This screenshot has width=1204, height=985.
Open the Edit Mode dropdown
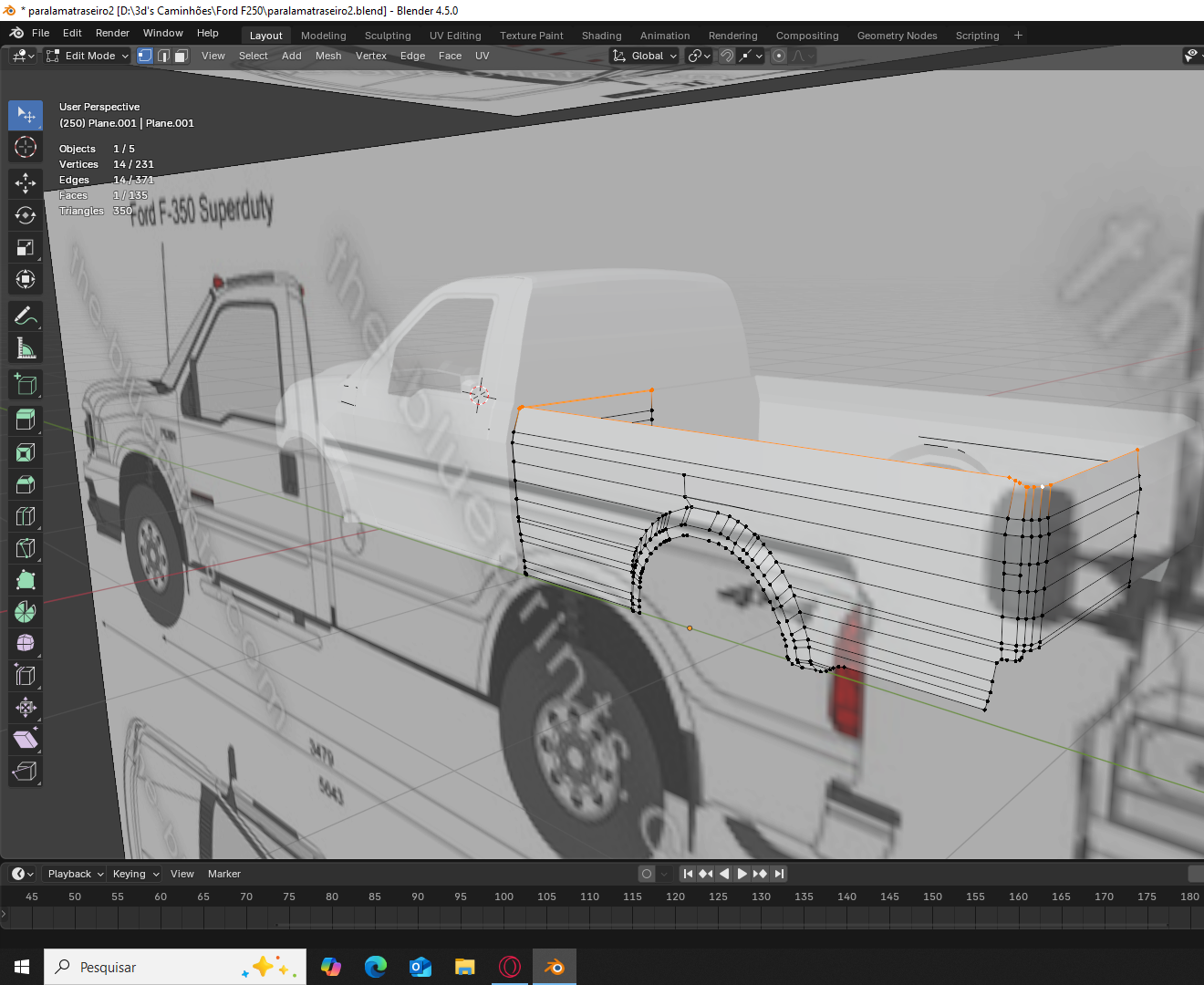coord(88,56)
